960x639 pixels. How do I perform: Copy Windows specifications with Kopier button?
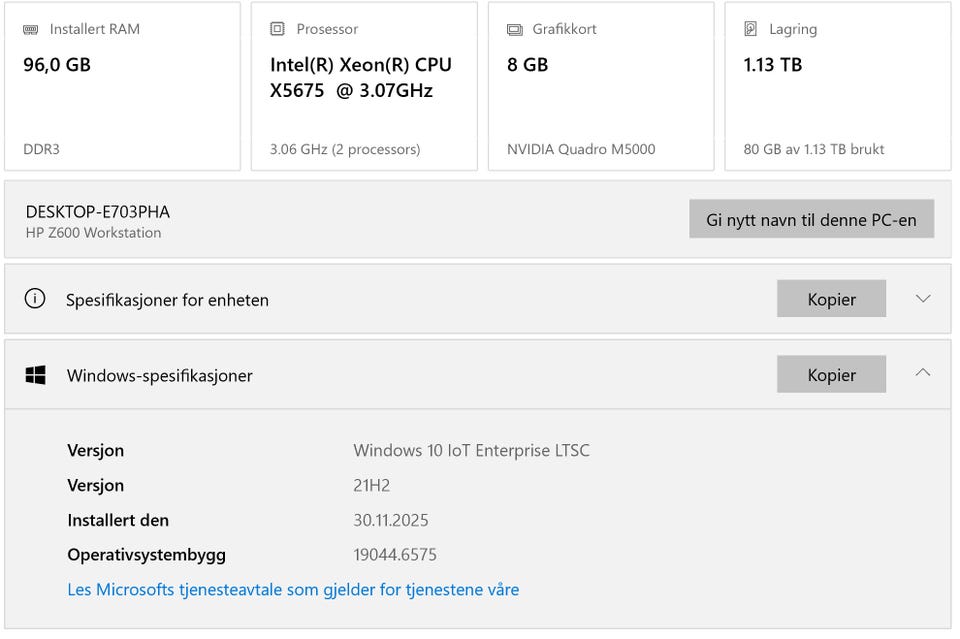click(831, 375)
